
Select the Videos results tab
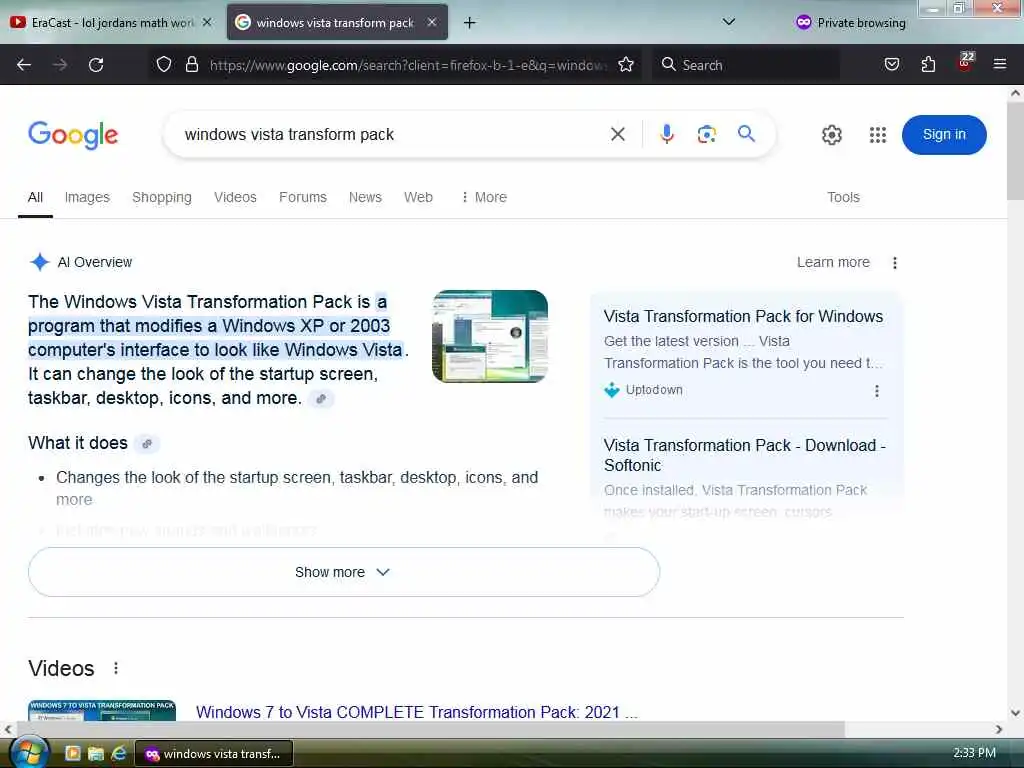(x=235, y=197)
